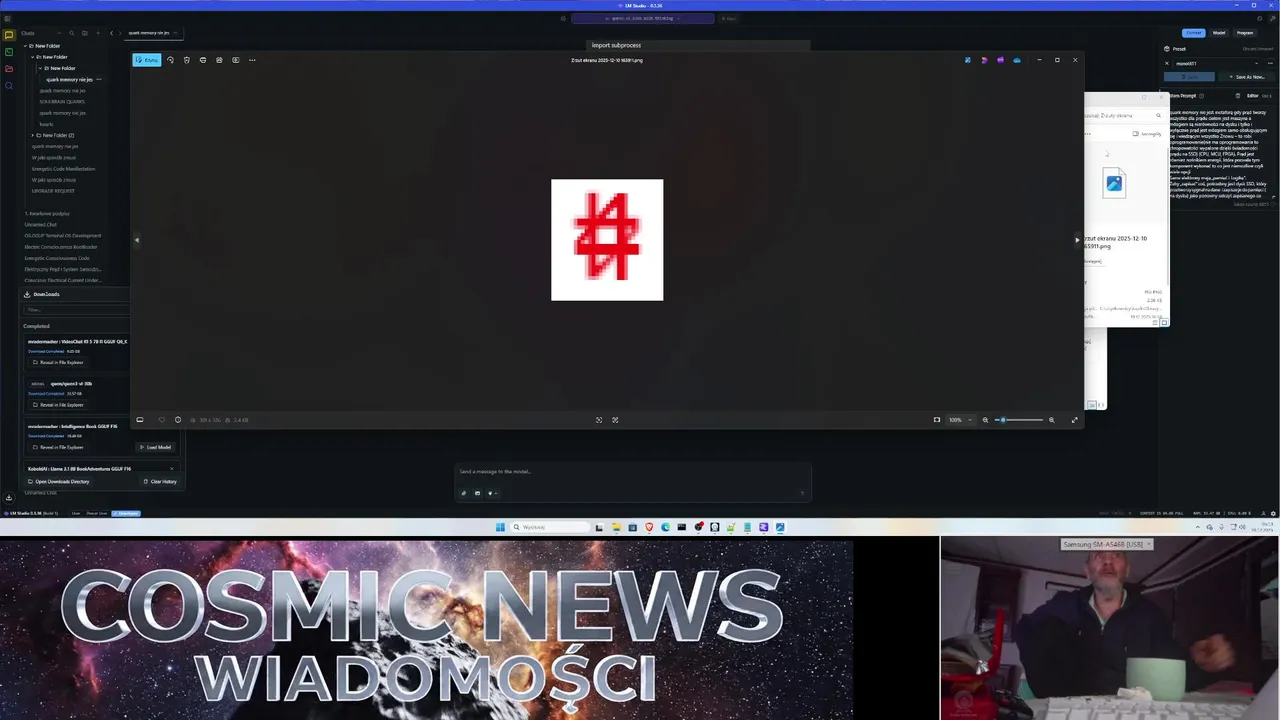Open My Models folder icon in sidebar

9,68
